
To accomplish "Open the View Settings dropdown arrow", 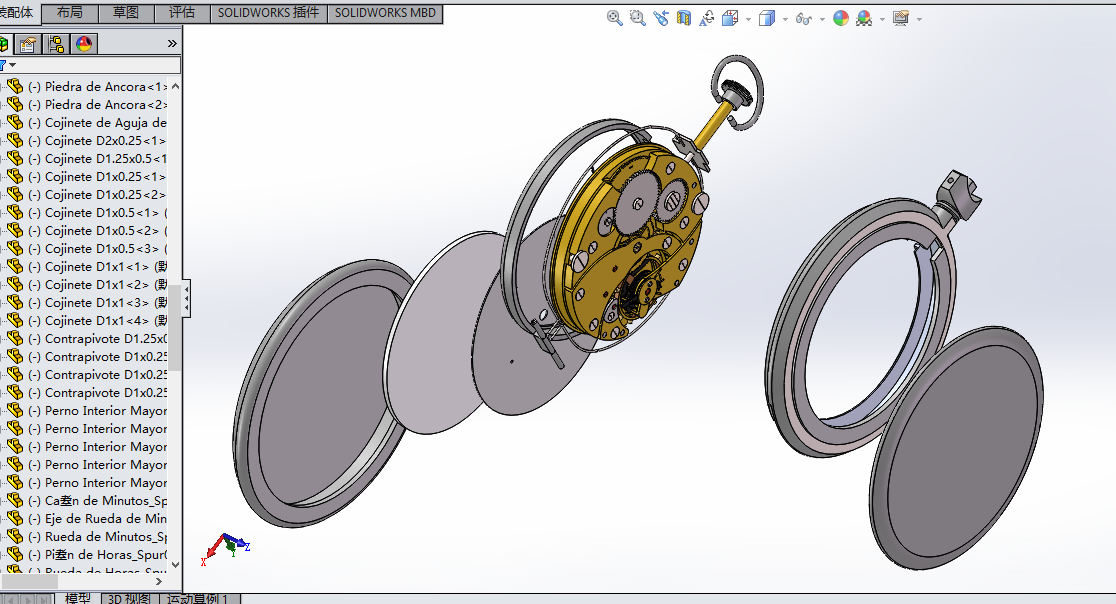I will pyautogui.click(x=920, y=19).
